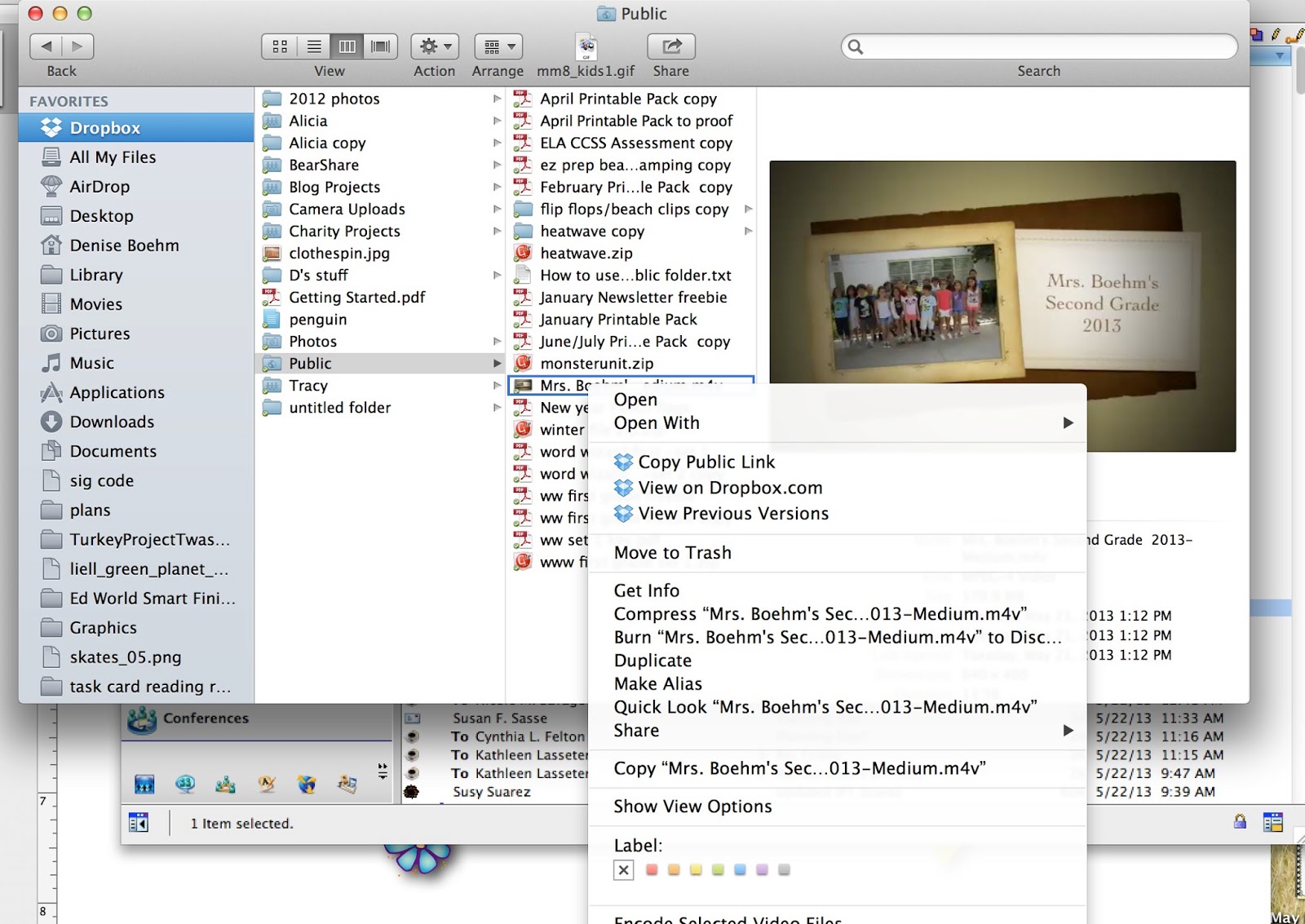Click View on Dropbox.com

click(730, 488)
